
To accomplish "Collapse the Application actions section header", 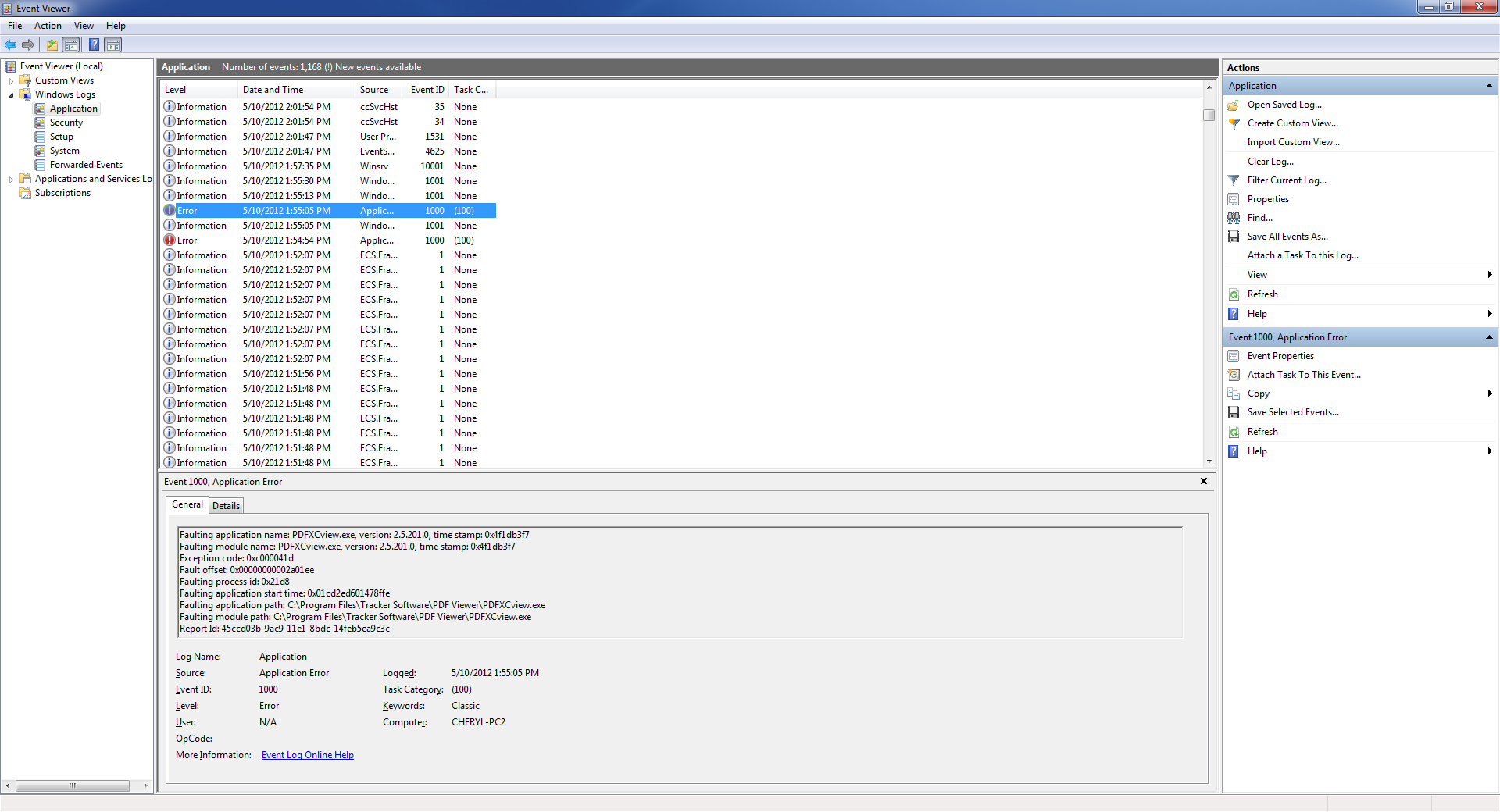I will click(x=1489, y=86).
